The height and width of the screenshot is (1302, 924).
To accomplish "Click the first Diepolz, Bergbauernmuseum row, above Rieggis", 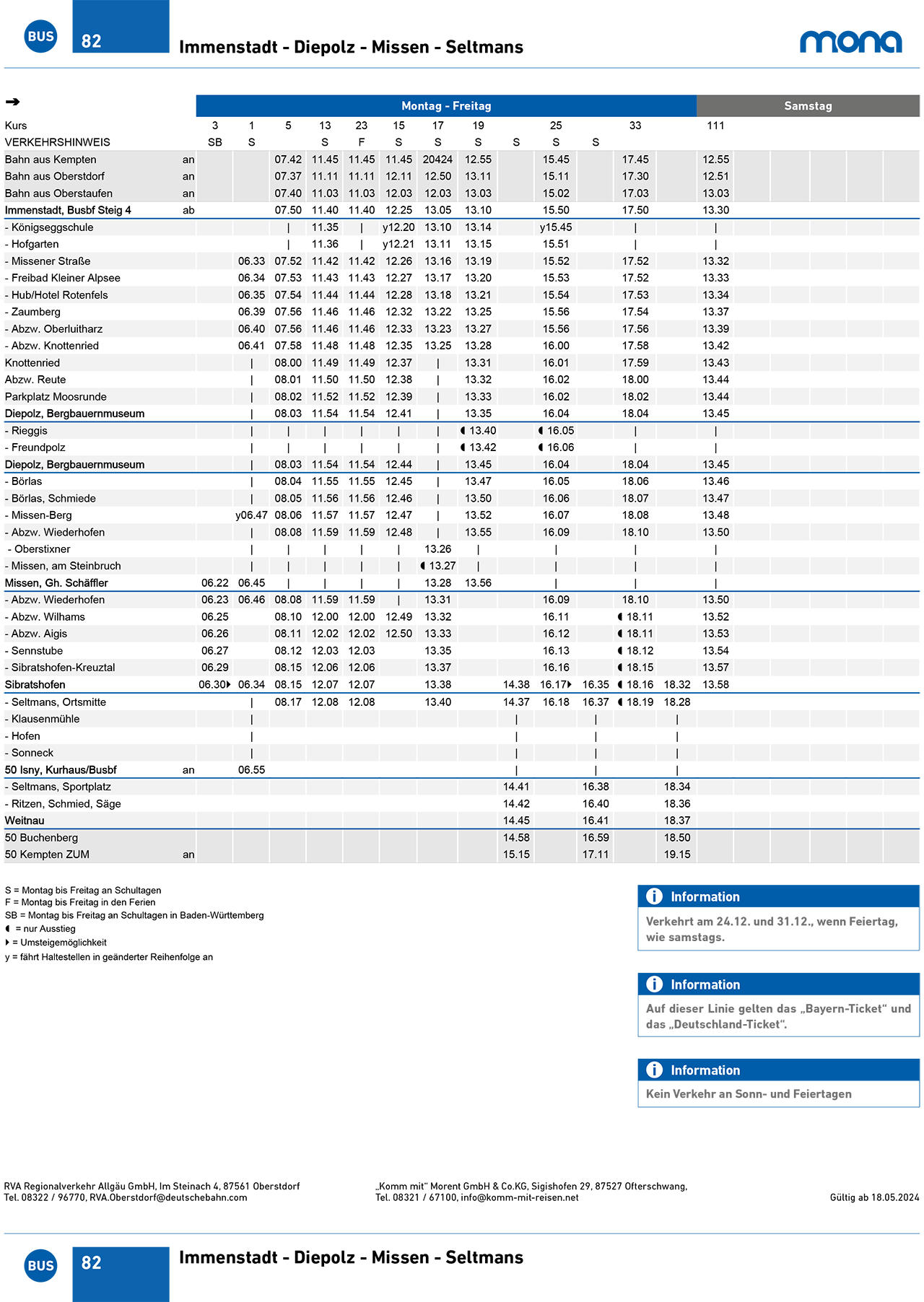I will pyautogui.click(x=74, y=414).
